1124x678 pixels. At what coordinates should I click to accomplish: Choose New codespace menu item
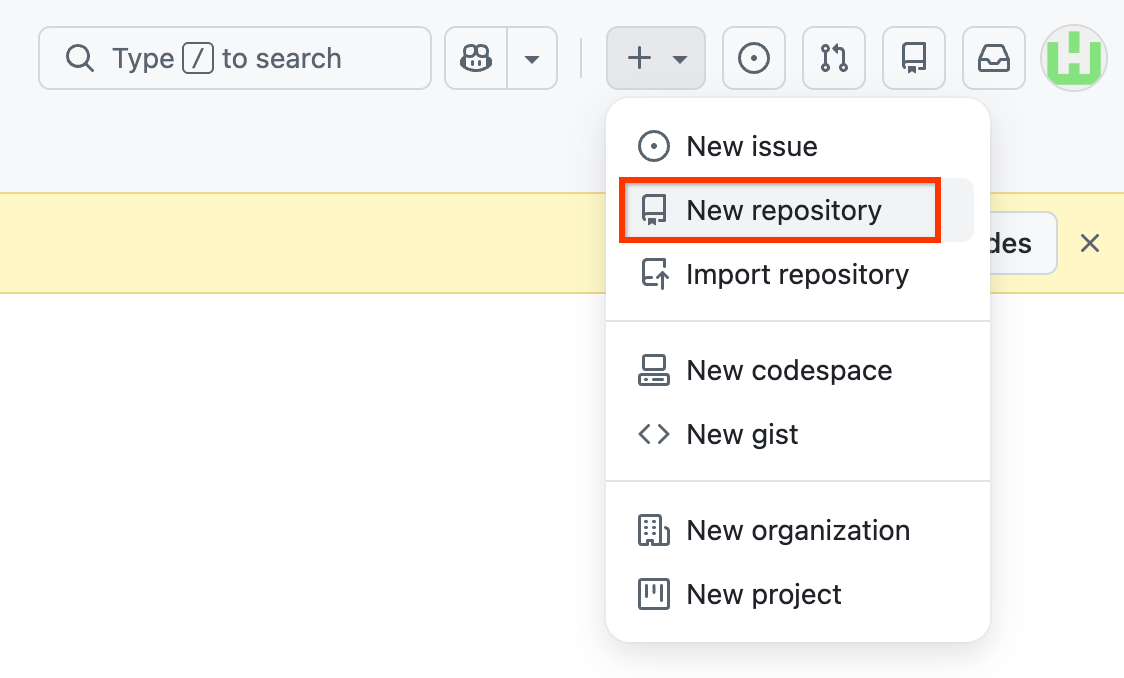tap(797, 370)
